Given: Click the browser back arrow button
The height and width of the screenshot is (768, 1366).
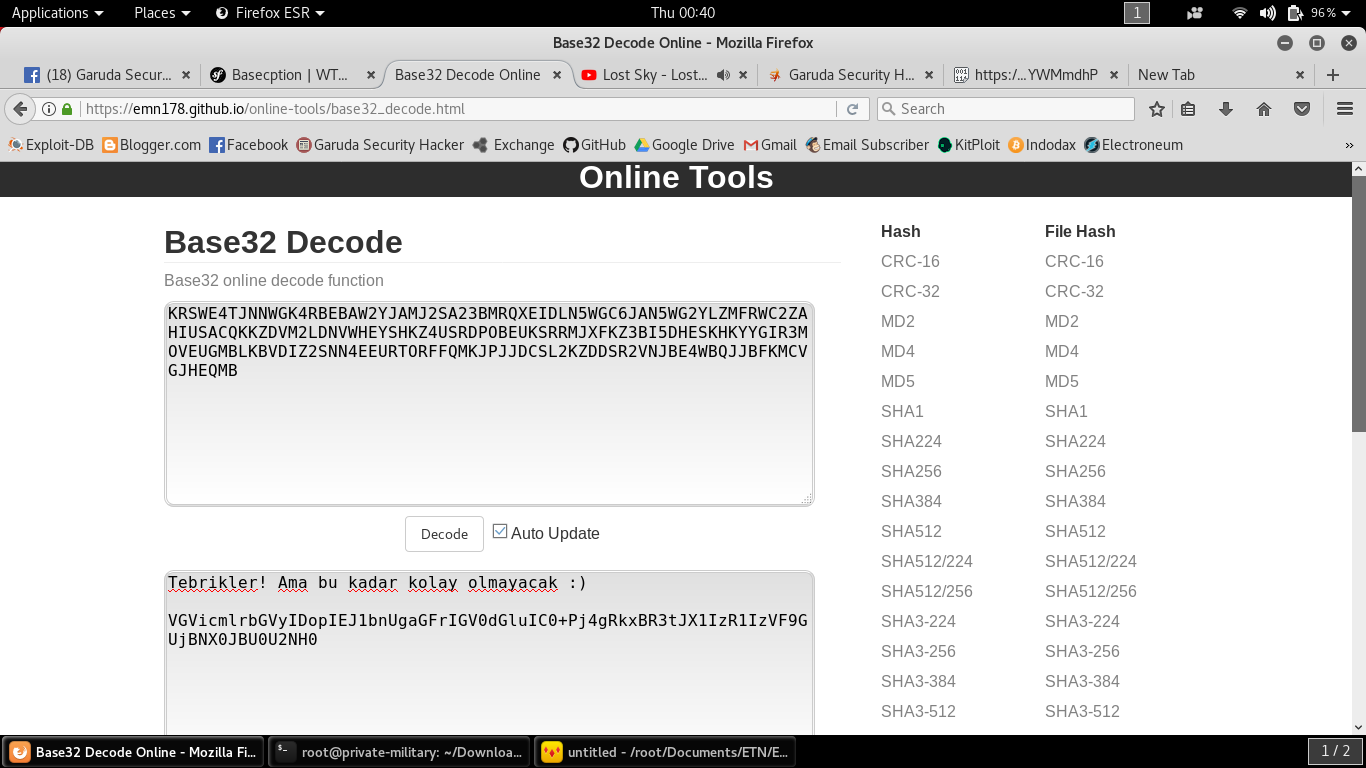Looking at the screenshot, I should pyautogui.click(x=20, y=109).
